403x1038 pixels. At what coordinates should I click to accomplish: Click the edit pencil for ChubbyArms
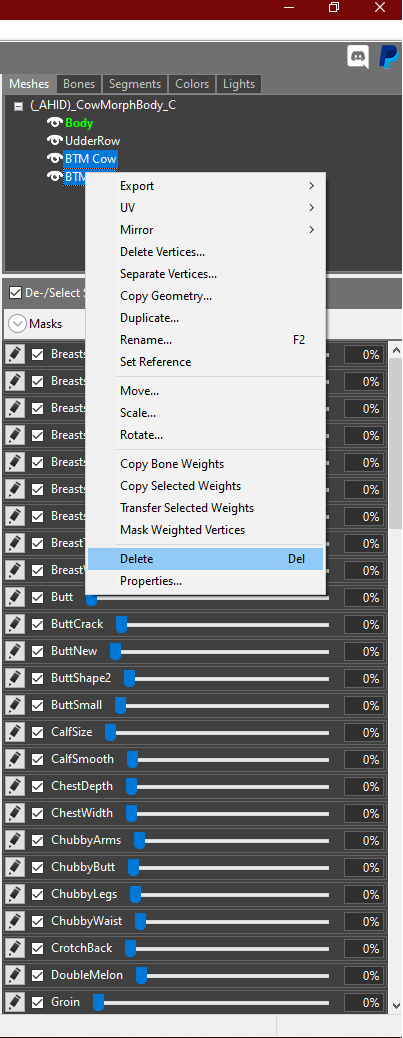click(x=15, y=840)
